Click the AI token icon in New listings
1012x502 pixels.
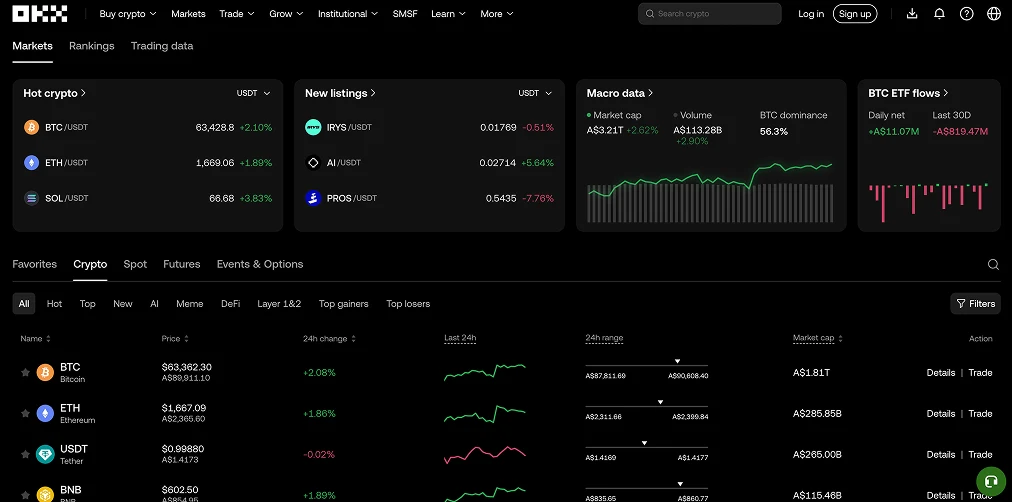(313, 163)
